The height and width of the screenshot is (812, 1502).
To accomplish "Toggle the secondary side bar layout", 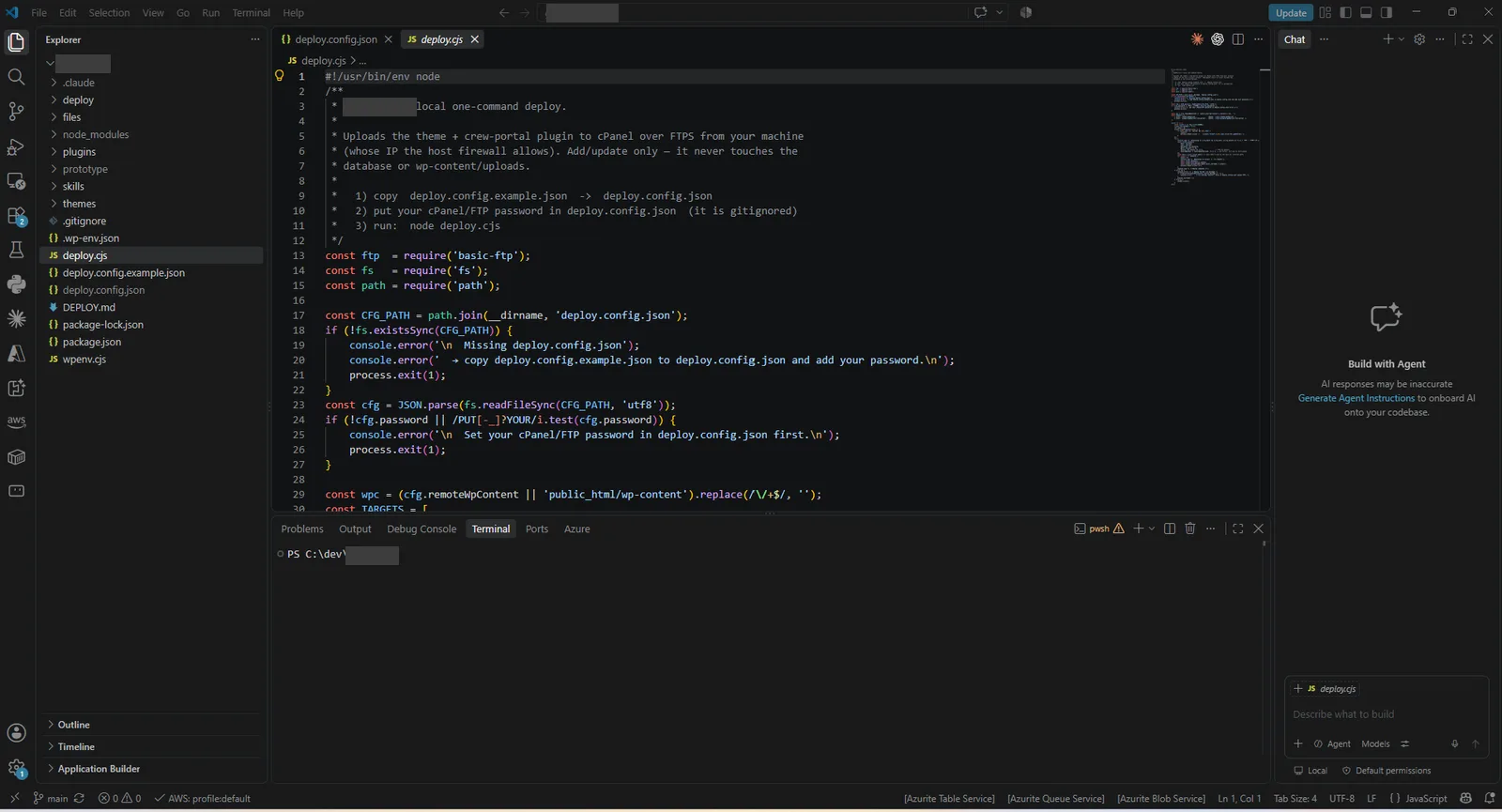I will 1387,12.
